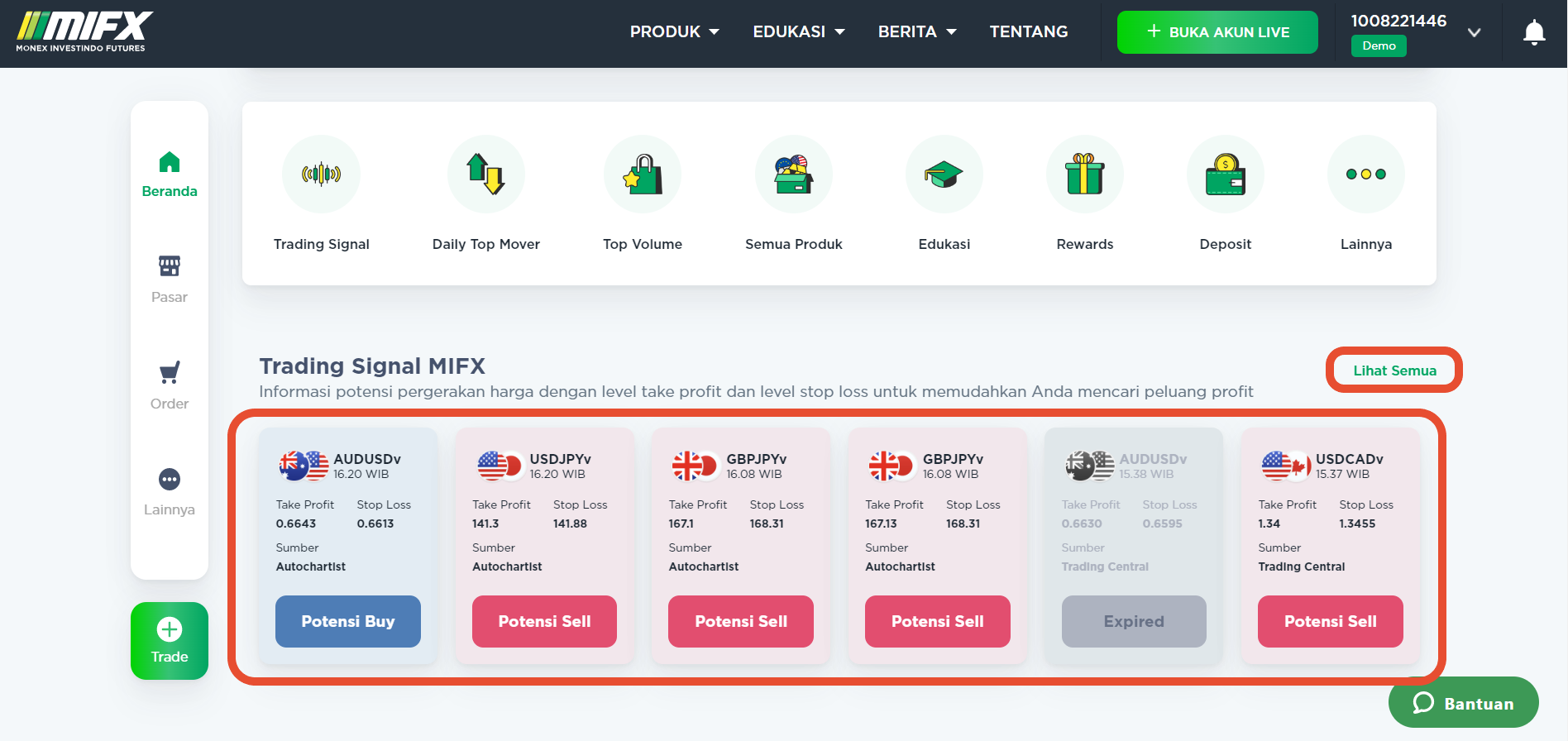Click the AUDUSDv 16.20 WIB flag icon

(x=304, y=466)
